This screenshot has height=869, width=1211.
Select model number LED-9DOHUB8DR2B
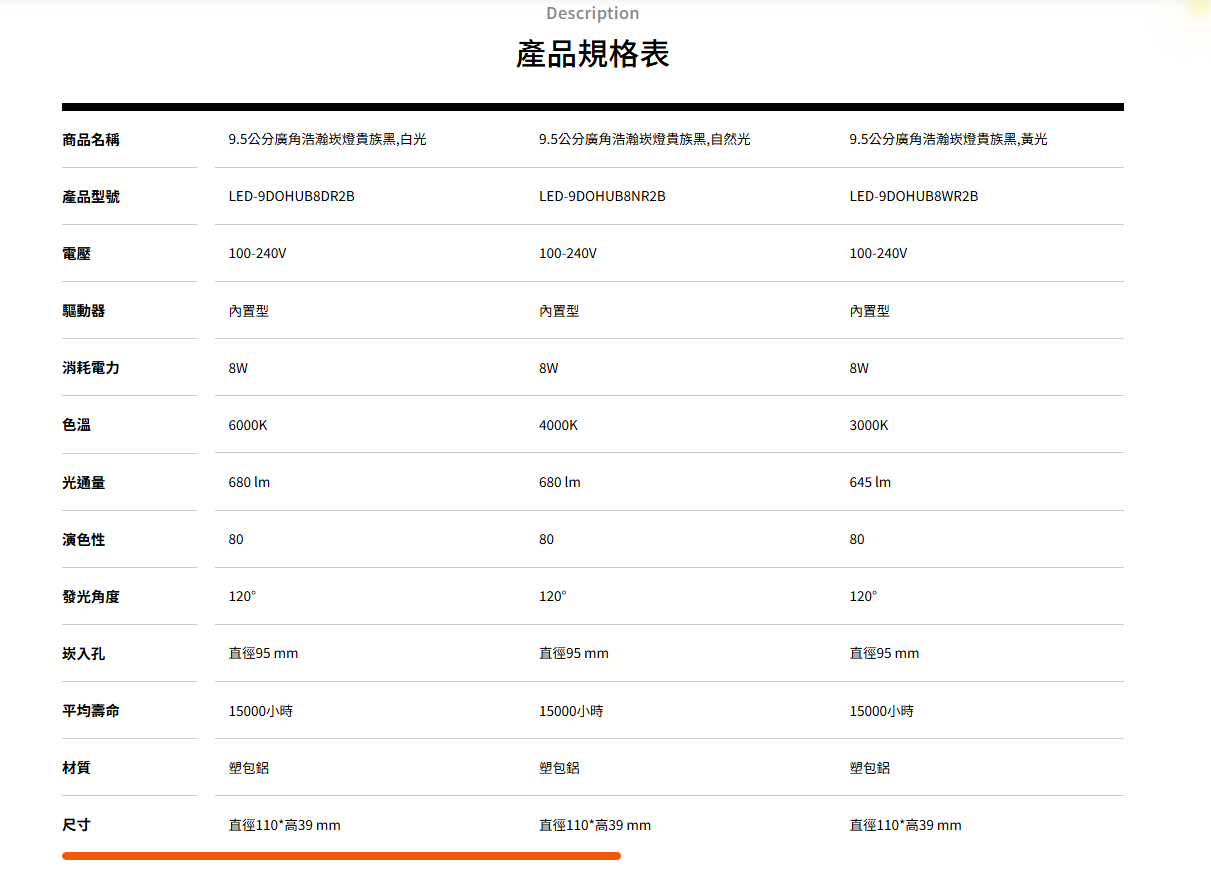[291, 196]
